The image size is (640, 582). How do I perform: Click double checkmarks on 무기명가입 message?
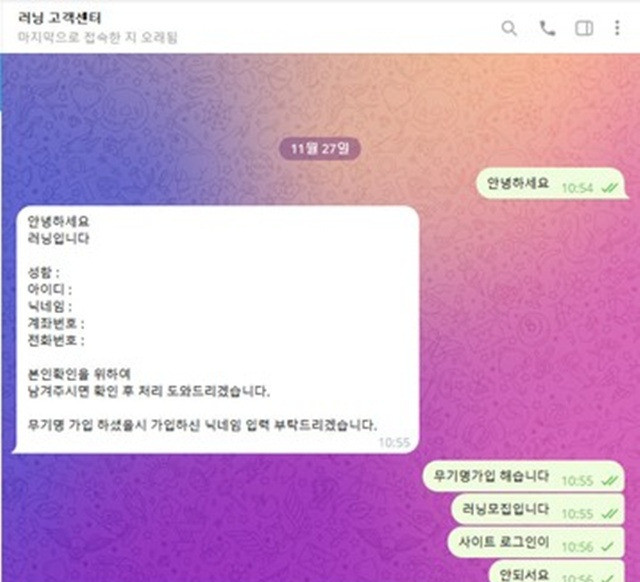(609, 481)
